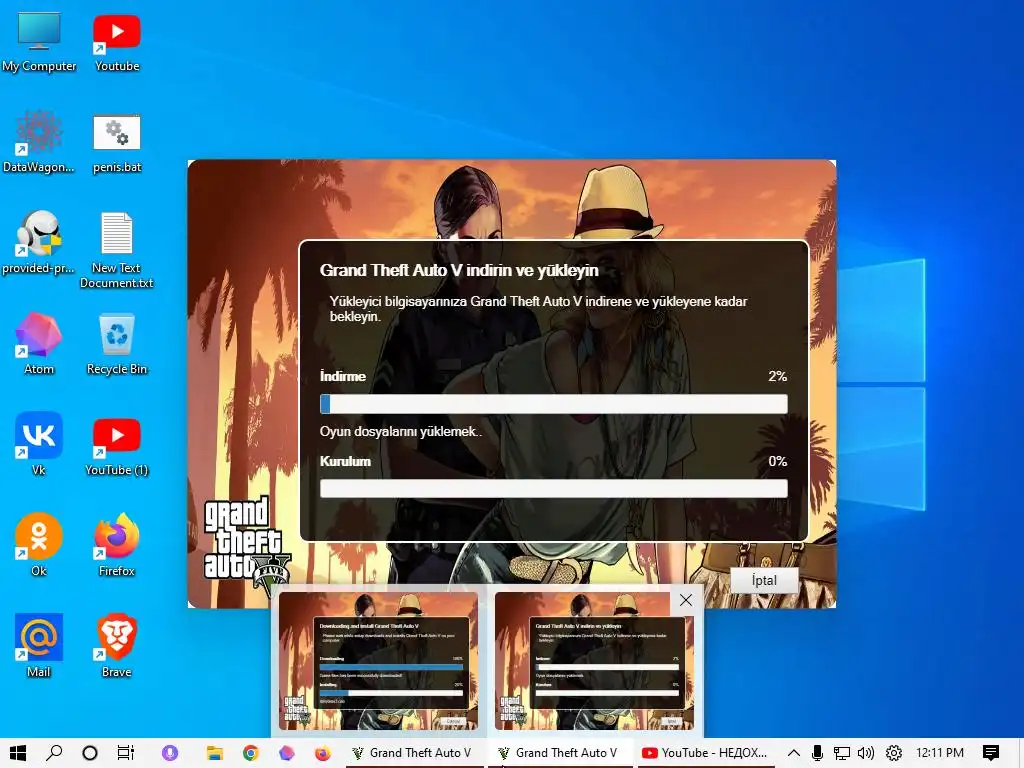
Task: Select the English installer preview thumbnail
Action: pyautogui.click(x=379, y=661)
